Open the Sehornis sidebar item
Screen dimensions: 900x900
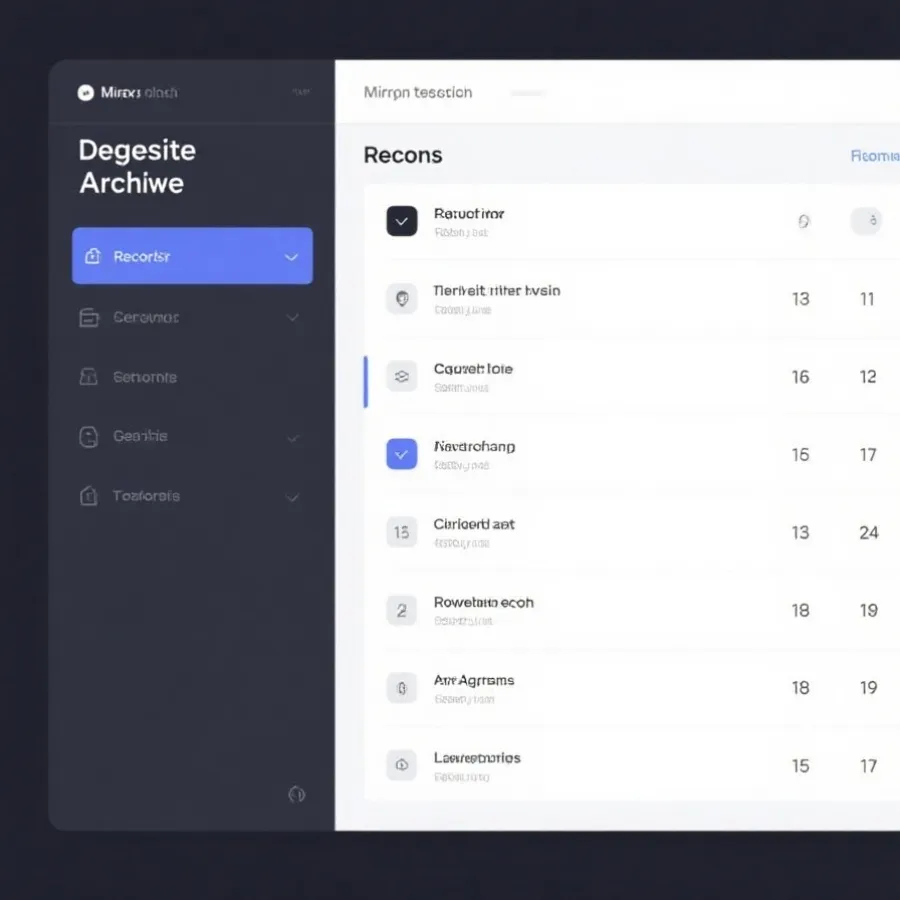coord(145,377)
